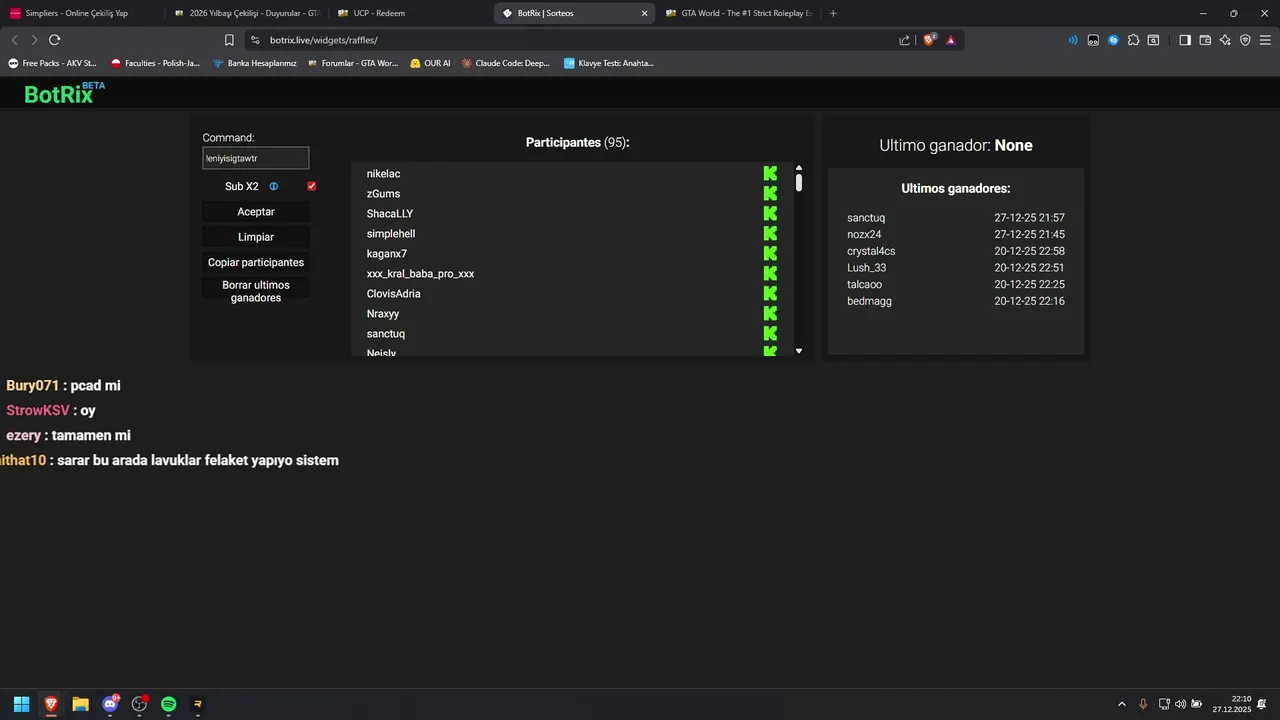Open the Brave Shields lion icon
The image size is (1280, 720).
click(x=929, y=40)
